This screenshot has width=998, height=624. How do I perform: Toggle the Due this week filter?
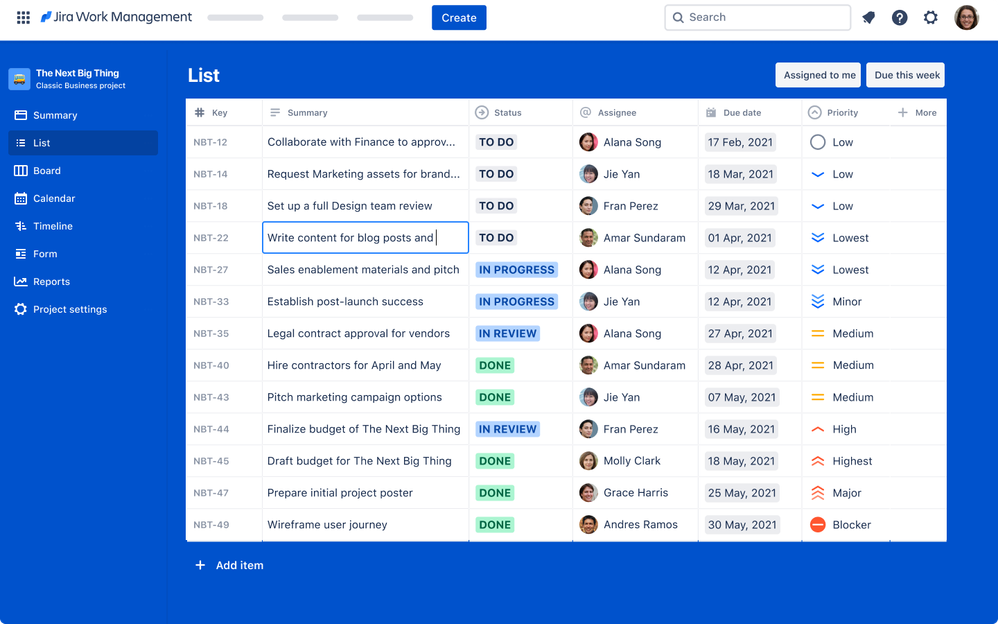[x=905, y=75]
